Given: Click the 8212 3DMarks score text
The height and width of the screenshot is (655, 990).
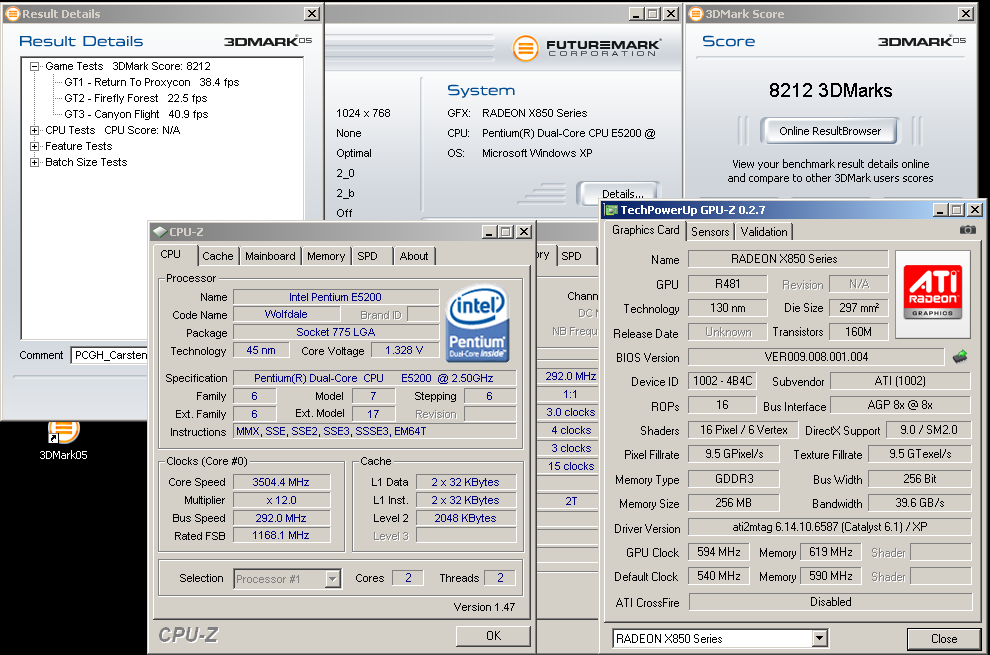Looking at the screenshot, I should click(x=830, y=90).
